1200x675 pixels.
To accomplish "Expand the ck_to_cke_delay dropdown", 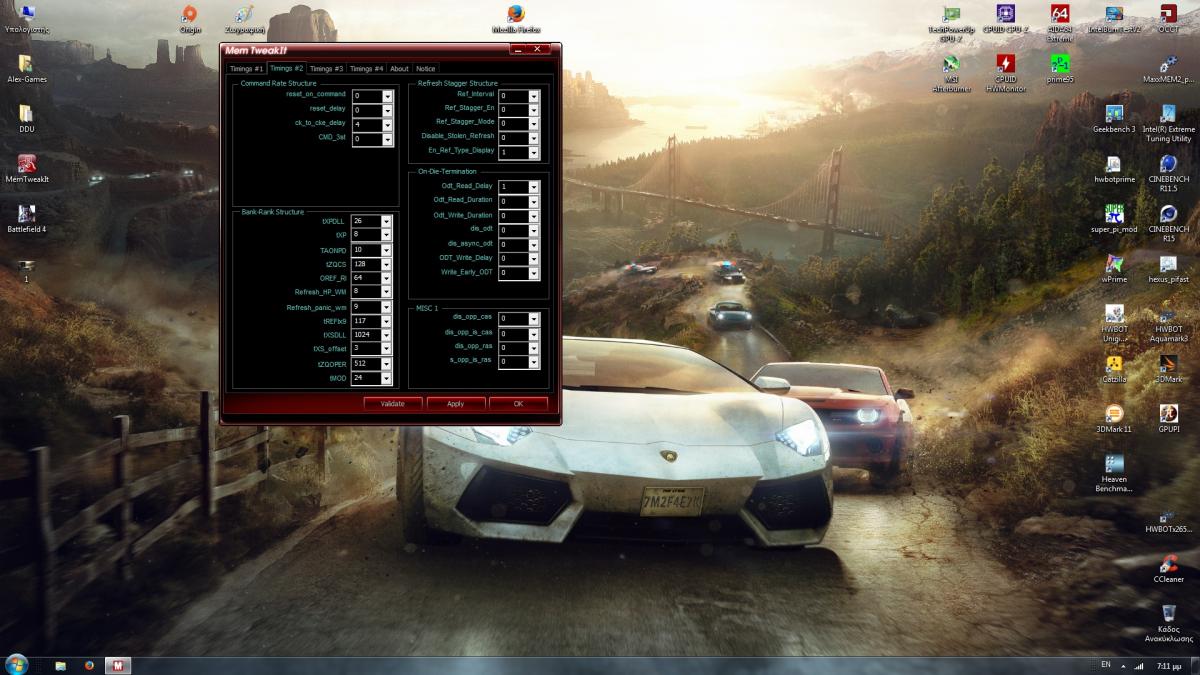I will [x=388, y=125].
